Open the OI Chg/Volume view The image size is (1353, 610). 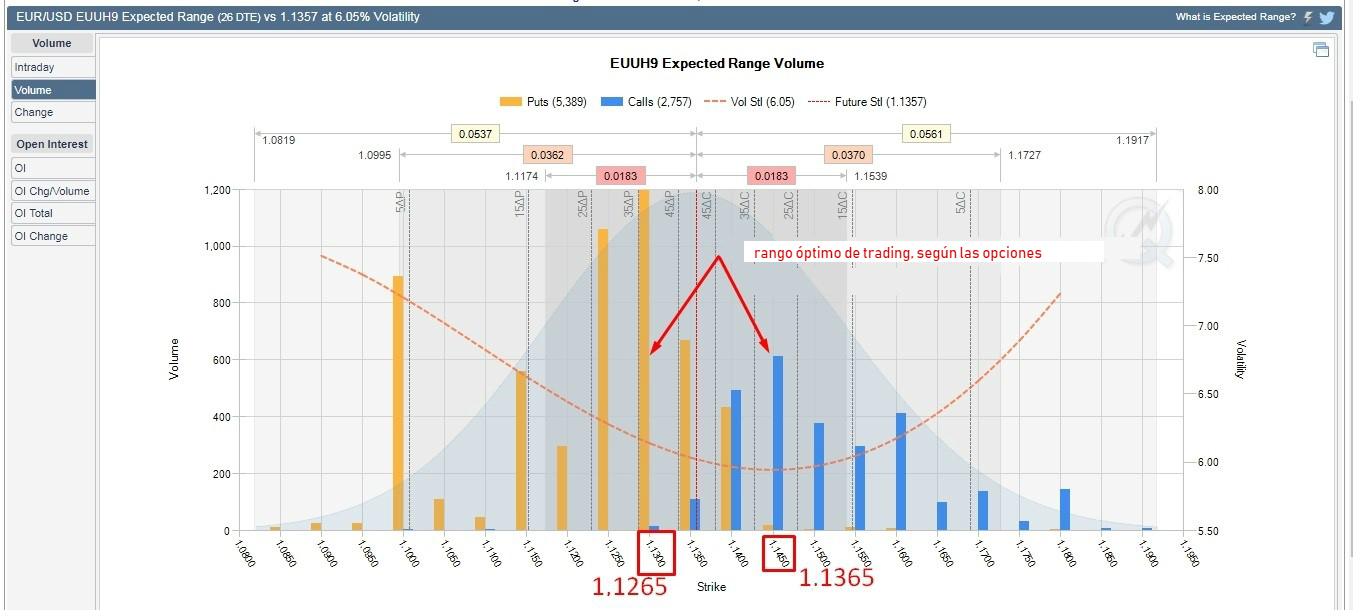coord(53,191)
